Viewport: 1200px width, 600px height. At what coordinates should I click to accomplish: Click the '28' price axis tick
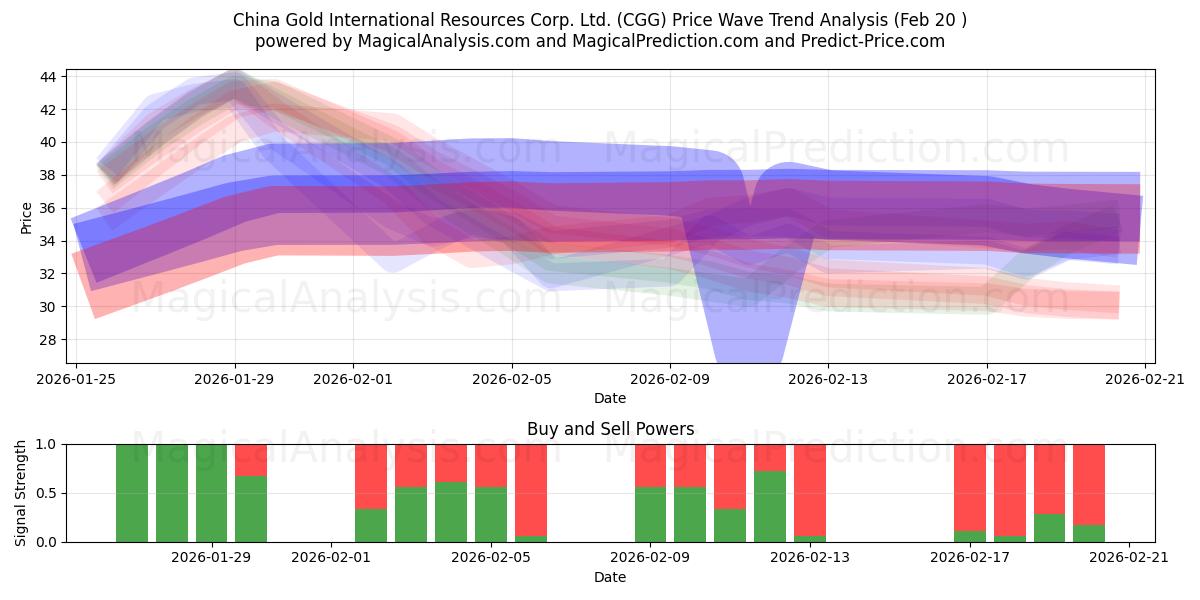49,340
